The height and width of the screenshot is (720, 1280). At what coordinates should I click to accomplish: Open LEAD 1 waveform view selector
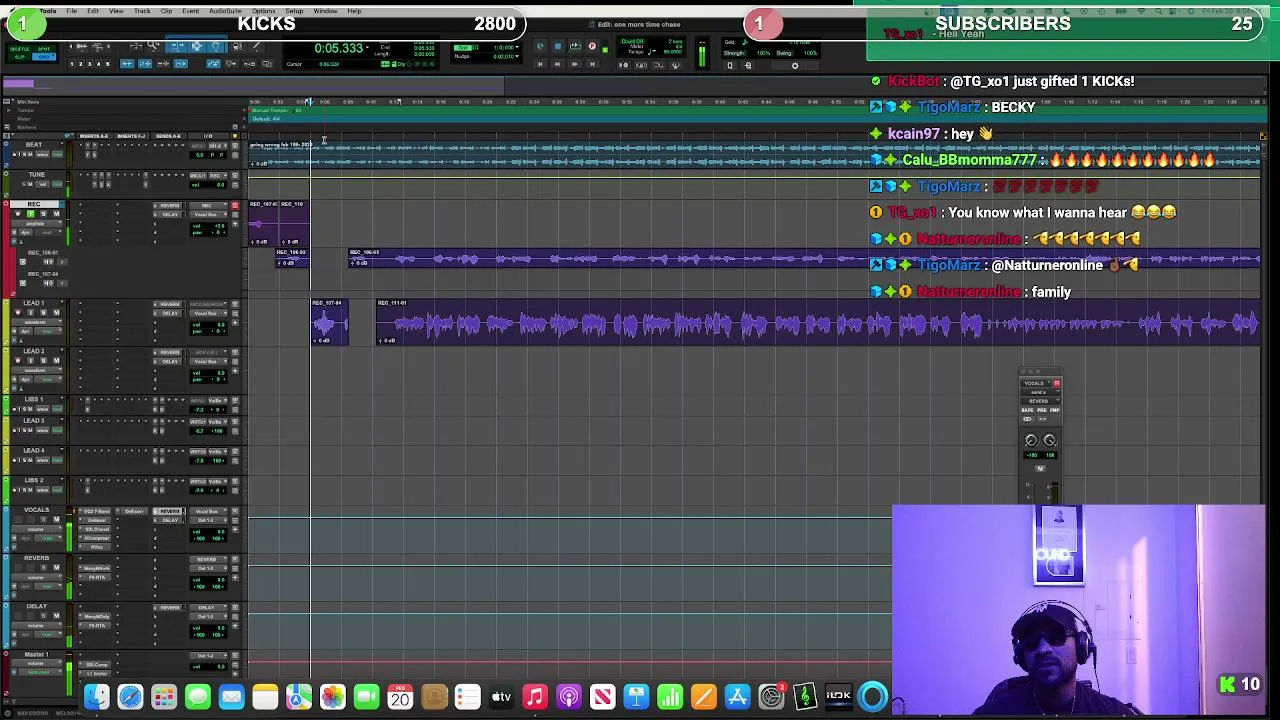pyautogui.click(x=36, y=322)
